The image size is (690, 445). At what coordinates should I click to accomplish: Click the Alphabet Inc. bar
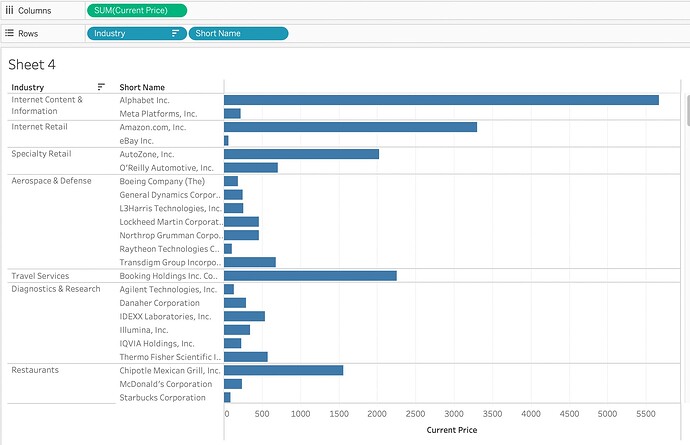pos(441,100)
